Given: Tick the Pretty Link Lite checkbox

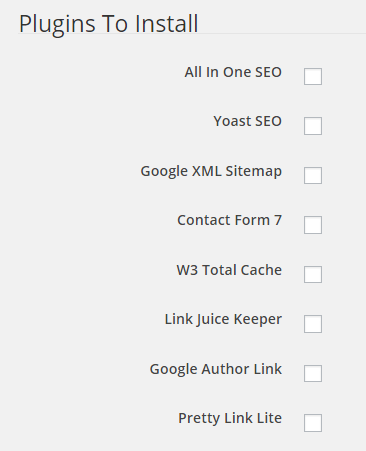Looking at the screenshot, I should pos(313,423).
